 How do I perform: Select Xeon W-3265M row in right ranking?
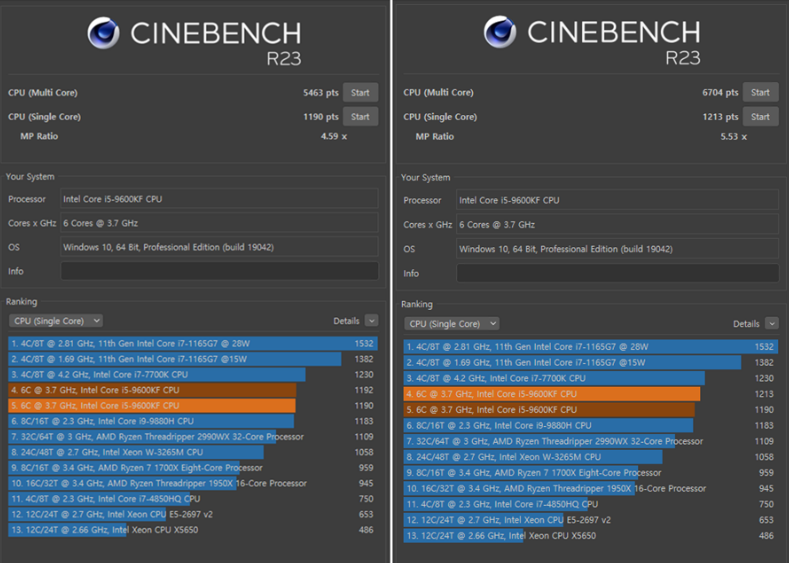[591, 457]
